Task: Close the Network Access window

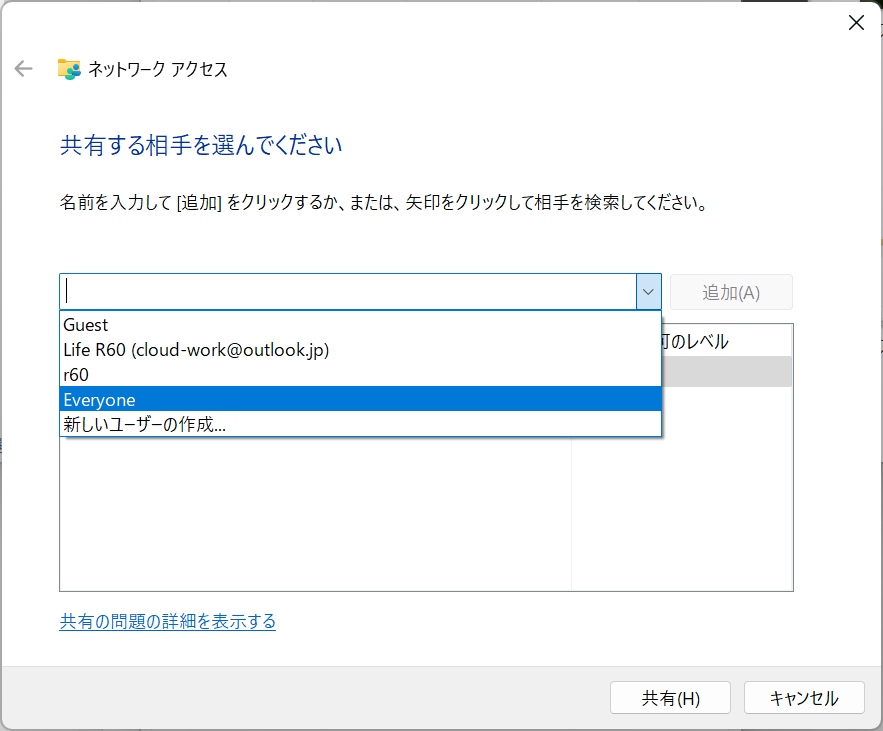Action: point(856,23)
